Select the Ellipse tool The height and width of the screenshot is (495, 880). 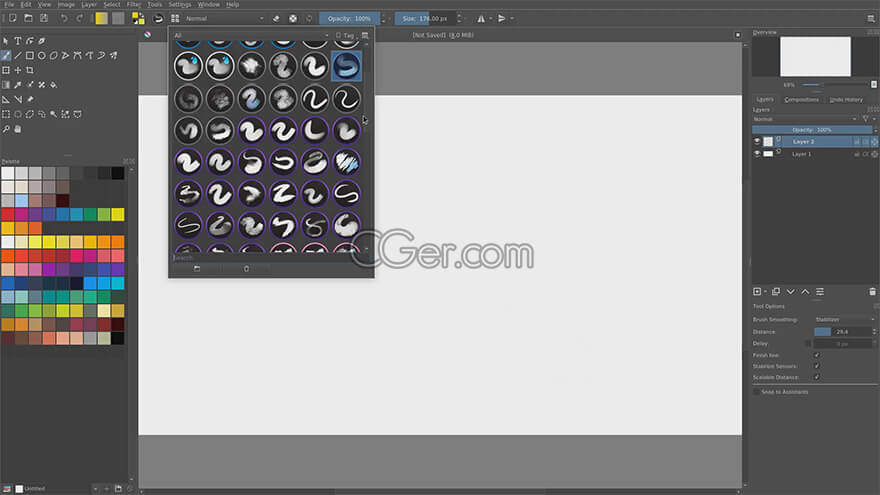coord(42,56)
